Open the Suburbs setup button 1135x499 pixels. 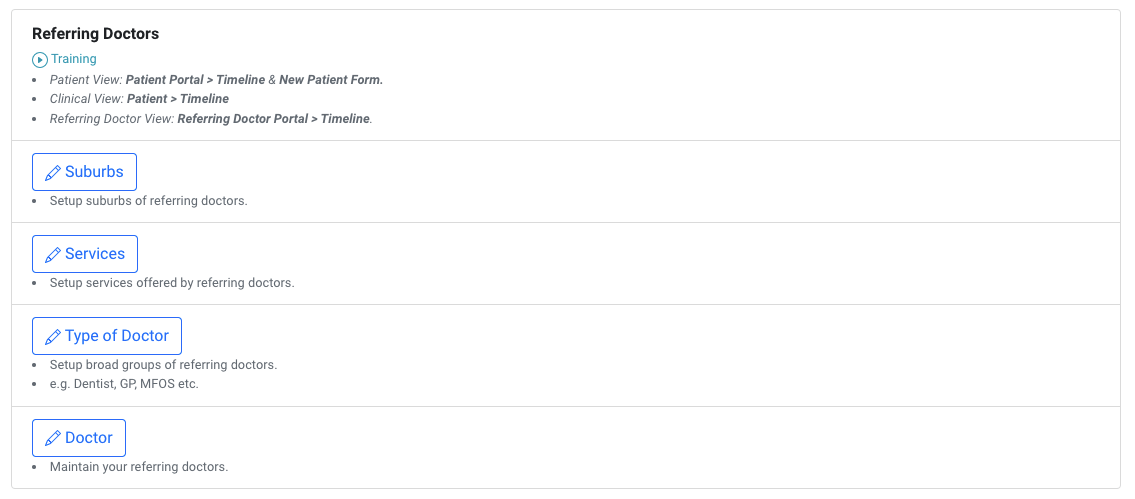(93, 172)
